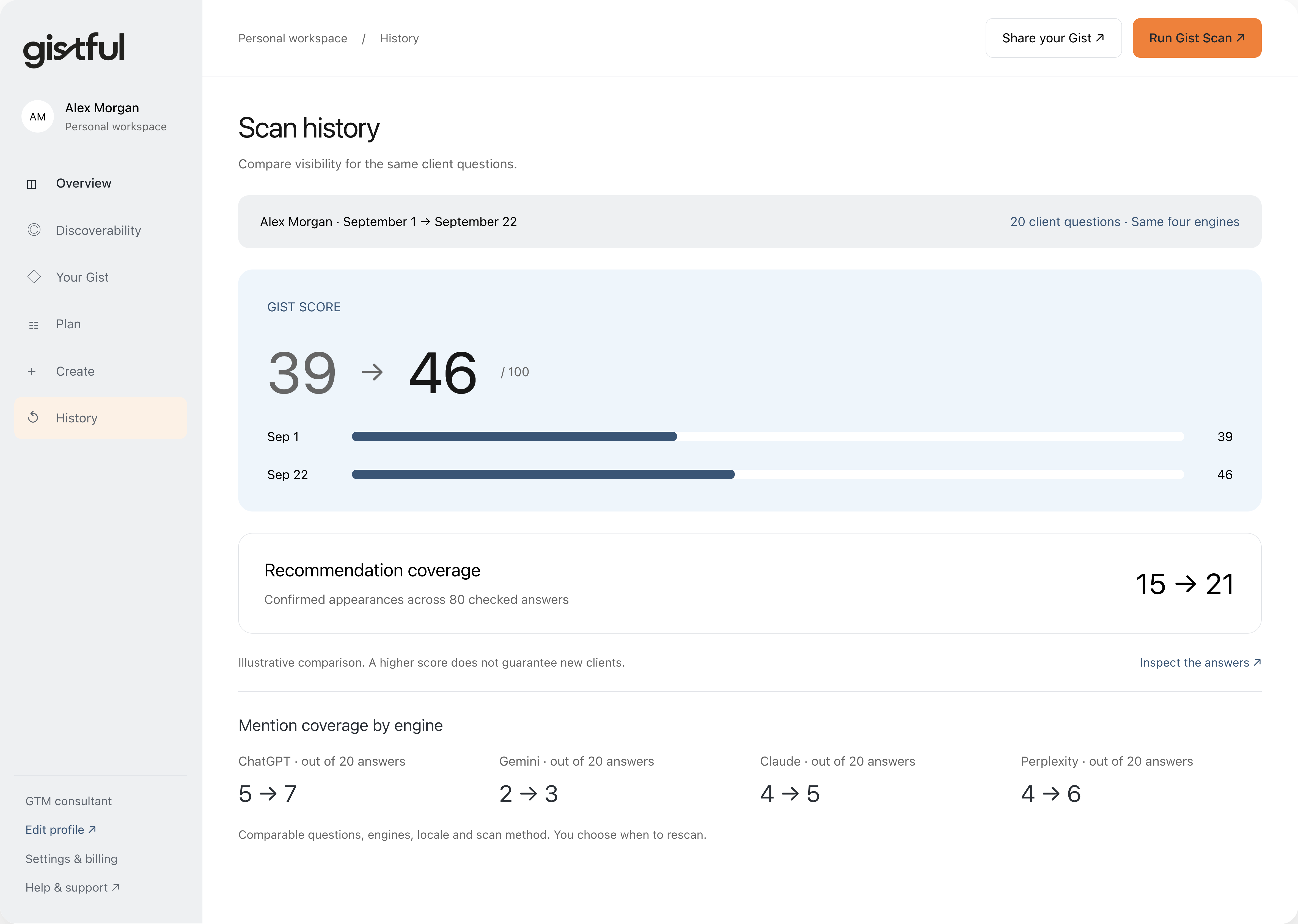Click the Discoverability circle icon
1298x924 pixels.
click(34, 230)
